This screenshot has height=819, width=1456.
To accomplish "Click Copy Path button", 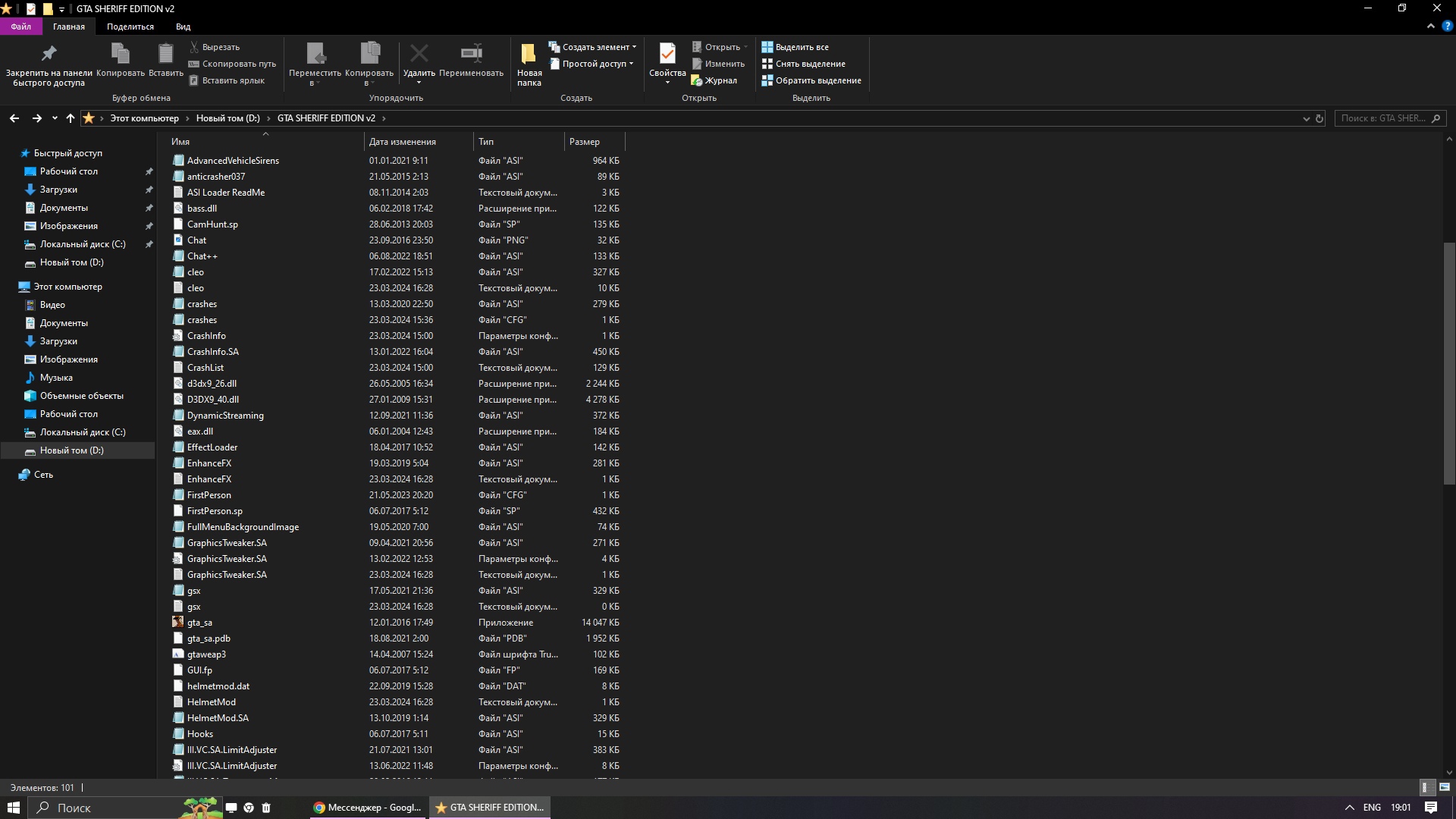I will (232, 64).
